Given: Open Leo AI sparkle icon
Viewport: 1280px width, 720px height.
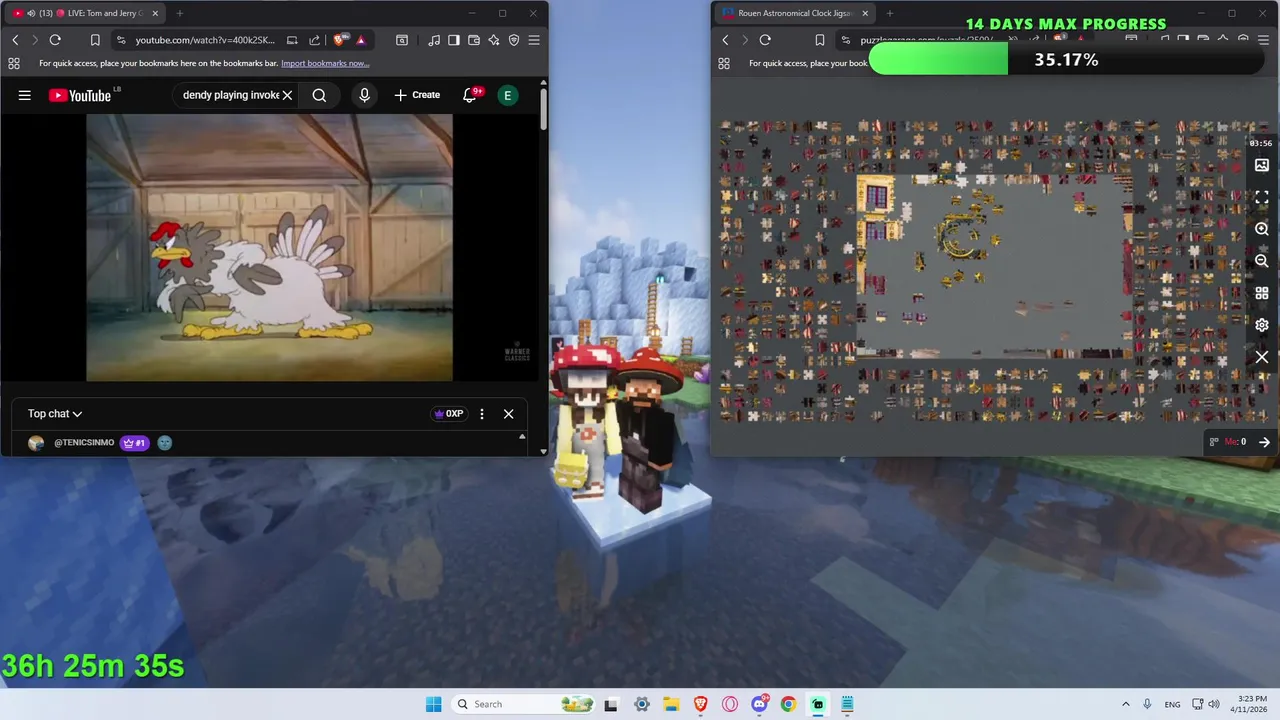Looking at the screenshot, I should pos(494,40).
